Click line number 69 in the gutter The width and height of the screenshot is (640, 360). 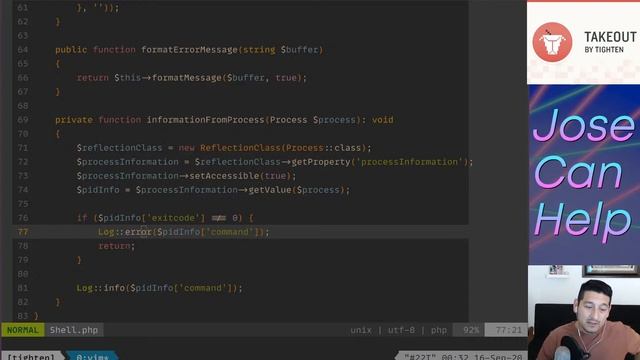pyautogui.click(x=23, y=120)
